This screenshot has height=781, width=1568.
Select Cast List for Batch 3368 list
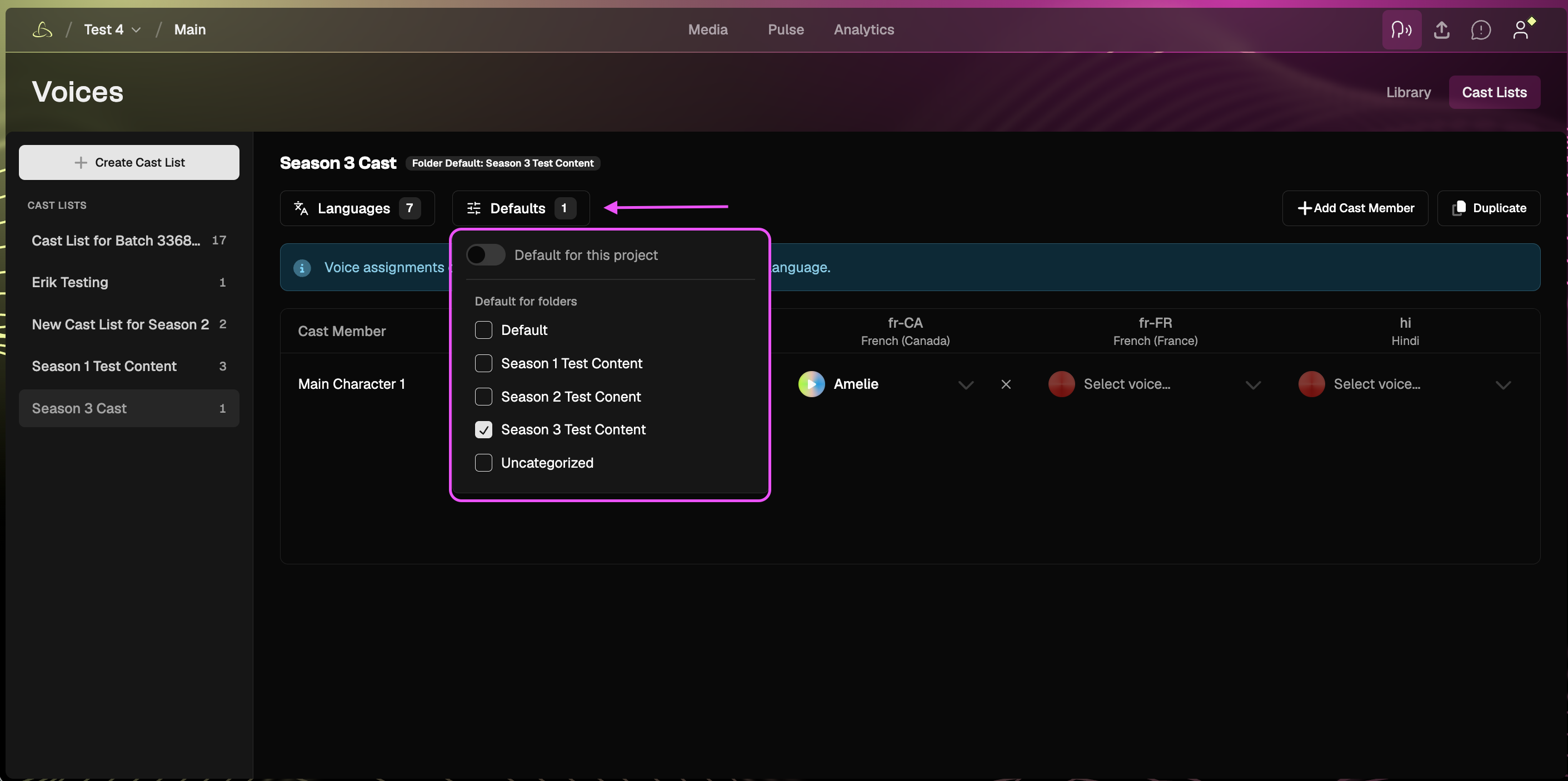(129, 241)
